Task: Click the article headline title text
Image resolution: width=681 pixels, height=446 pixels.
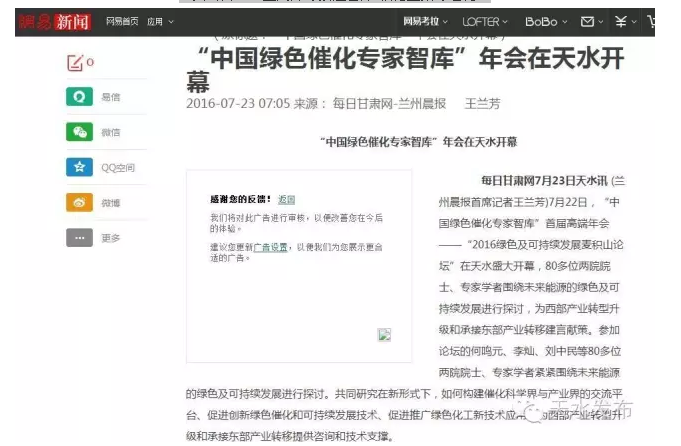Action: click(405, 70)
